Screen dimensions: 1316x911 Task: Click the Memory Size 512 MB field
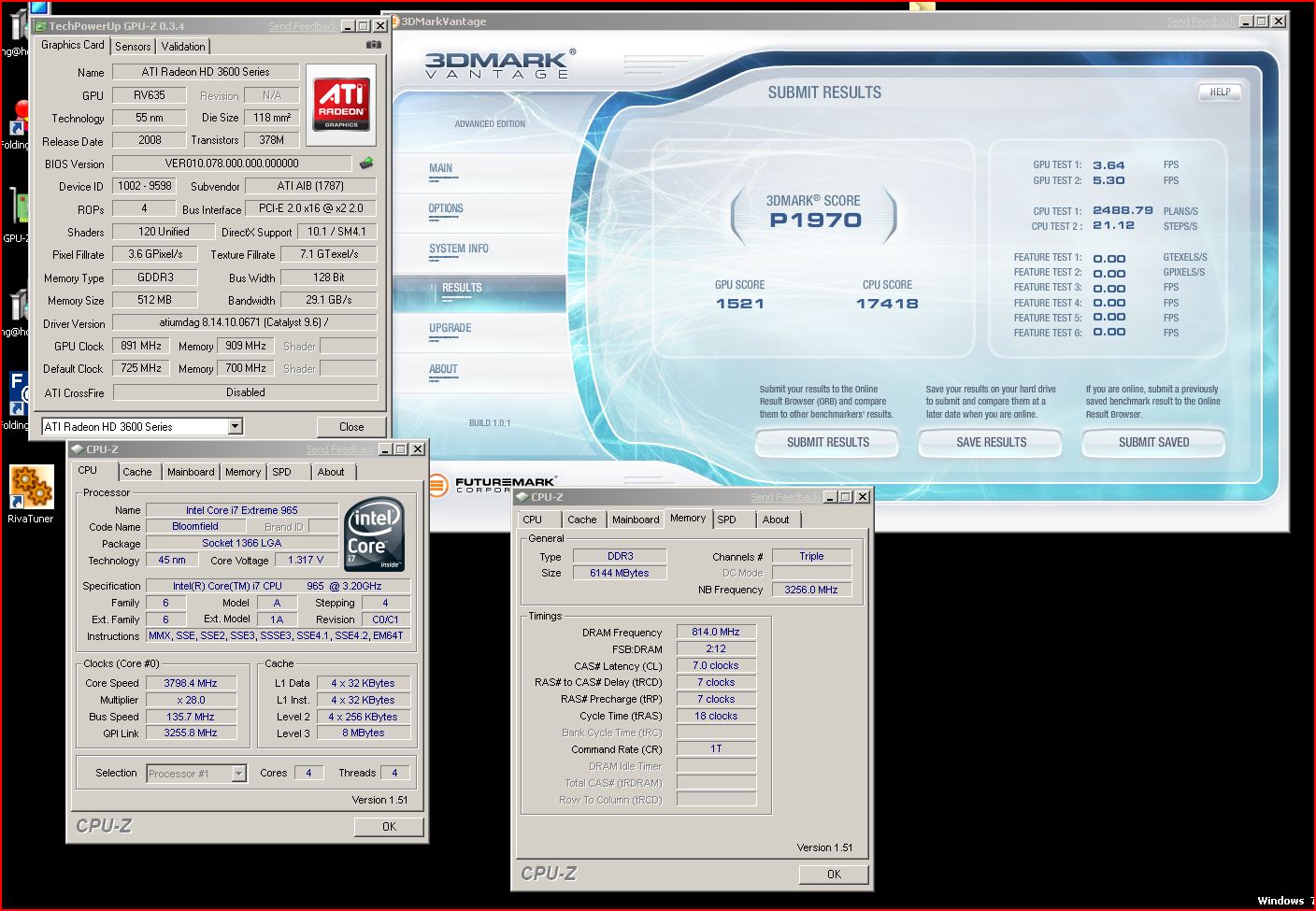tap(154, 300)
